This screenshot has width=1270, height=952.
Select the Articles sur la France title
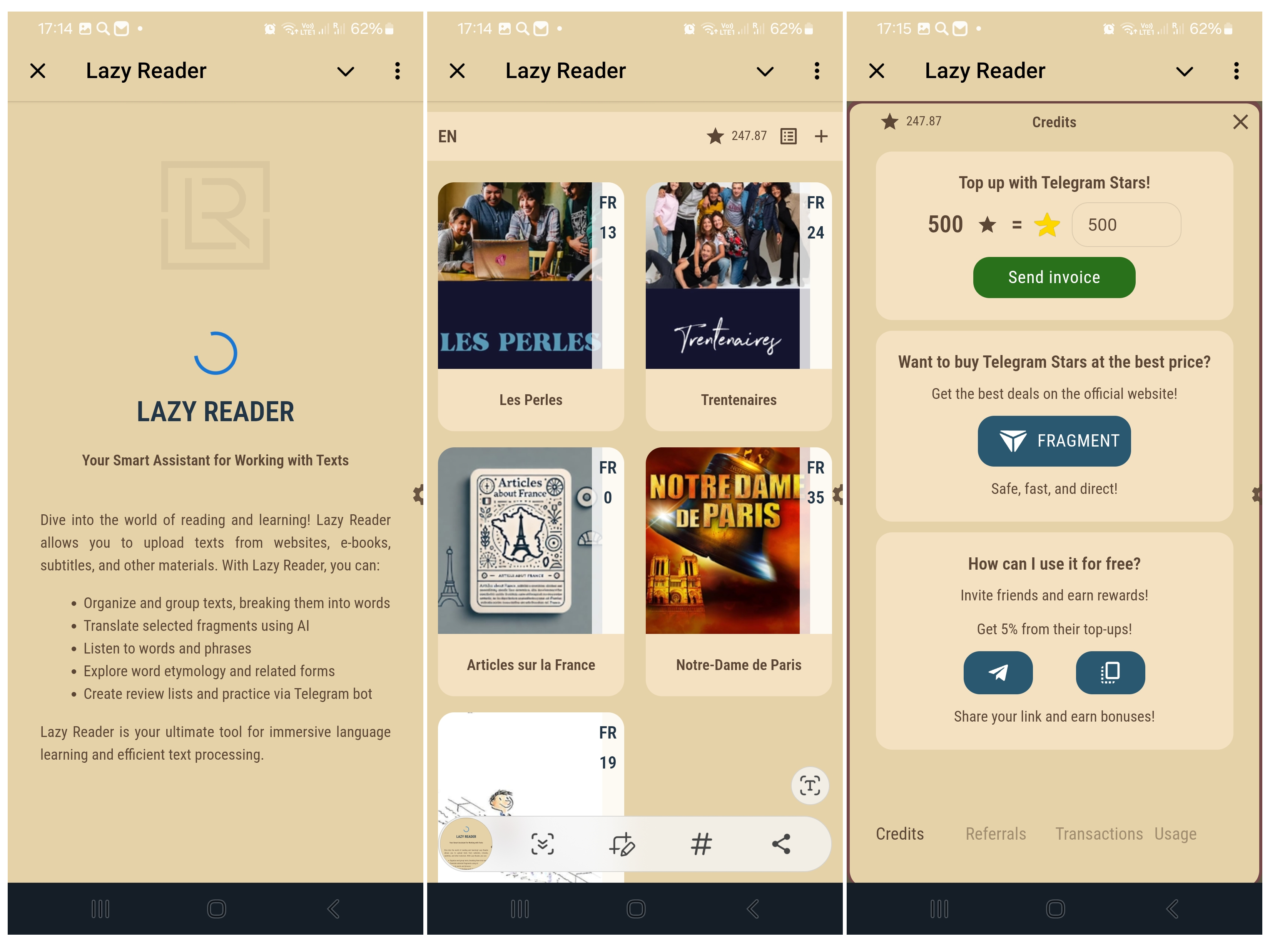(x=531, y=665)
